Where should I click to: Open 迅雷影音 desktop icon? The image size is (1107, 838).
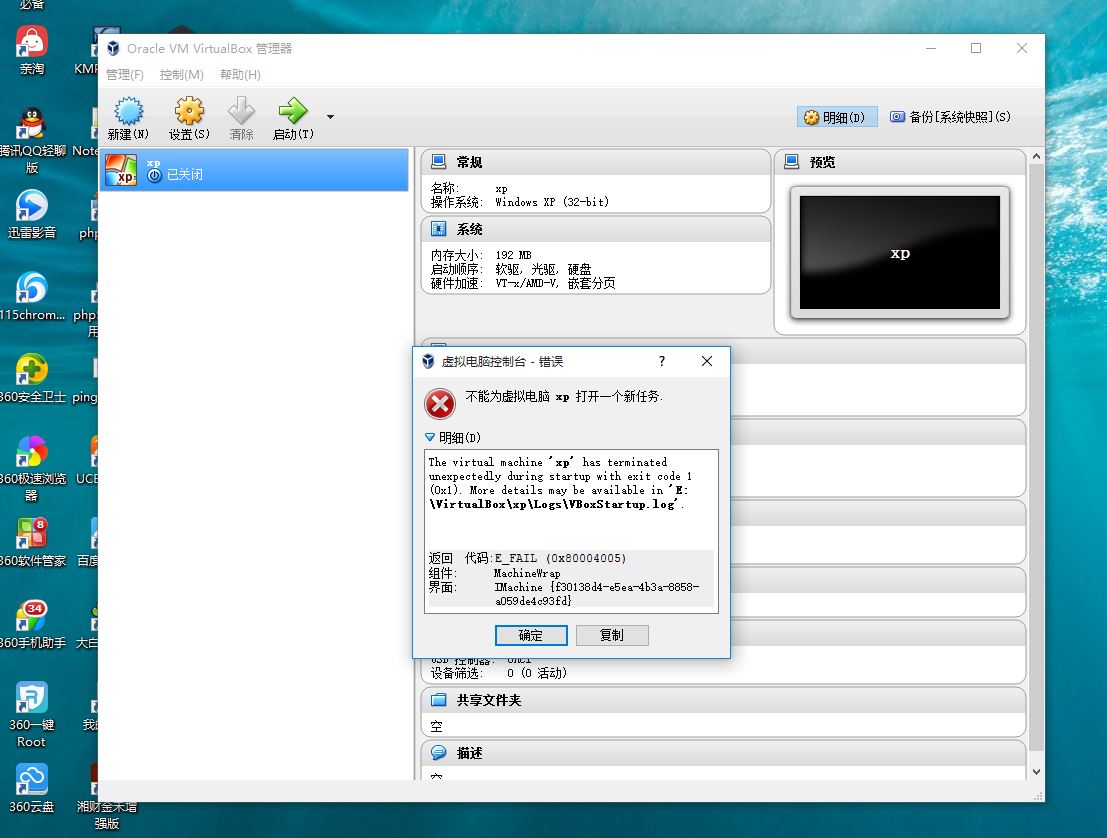coord(32,214)
